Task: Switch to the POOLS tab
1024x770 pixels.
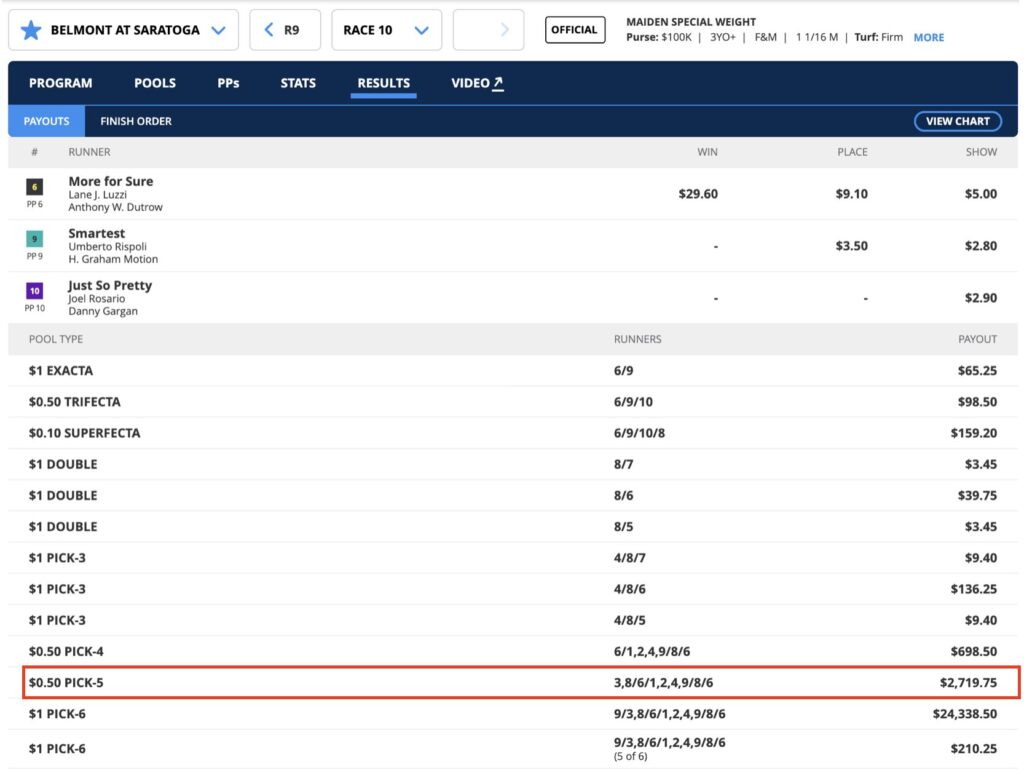Action: tap(155, 83)
